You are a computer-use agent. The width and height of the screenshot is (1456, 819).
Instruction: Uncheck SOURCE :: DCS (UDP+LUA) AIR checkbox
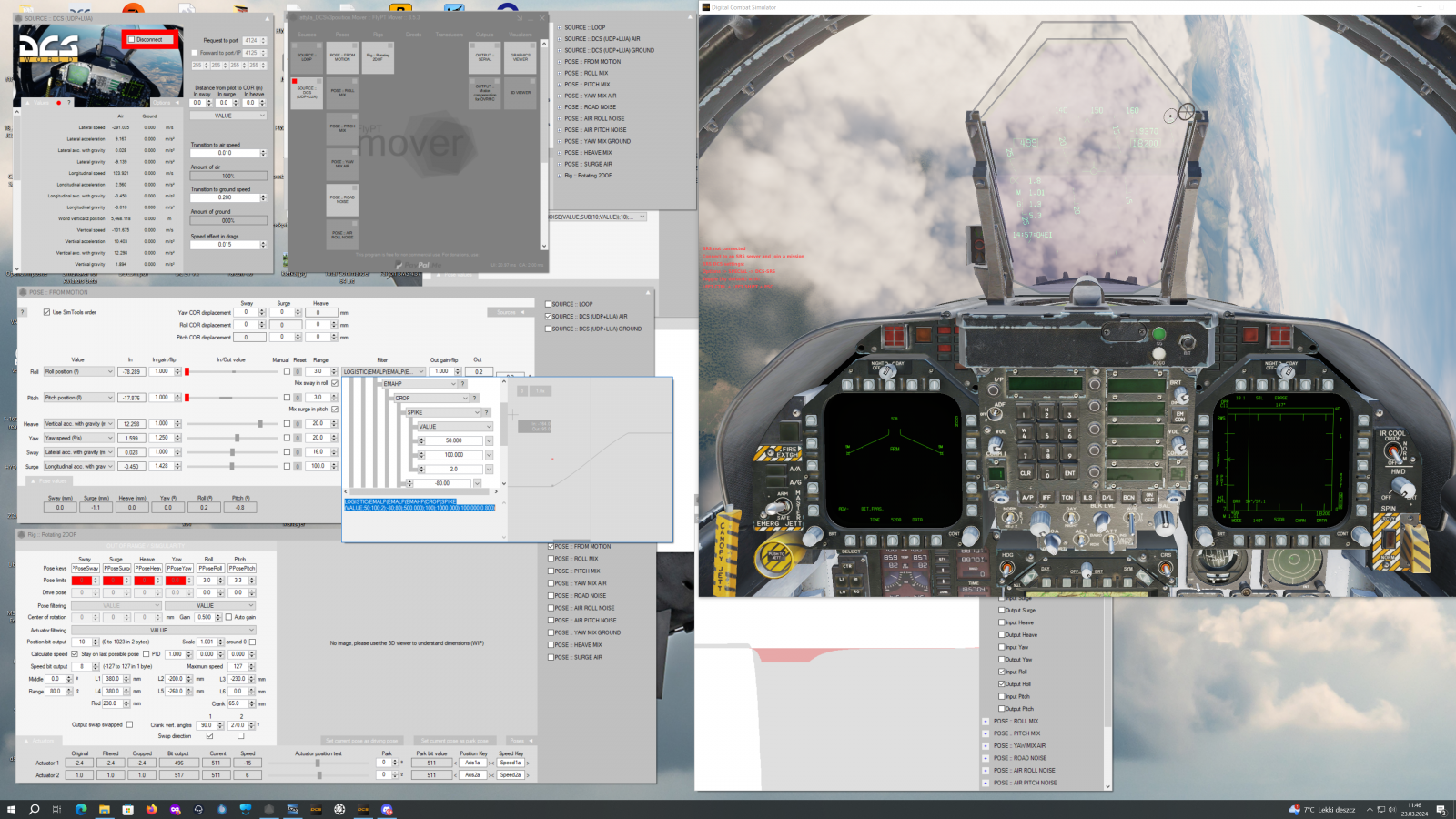[548, 317]
